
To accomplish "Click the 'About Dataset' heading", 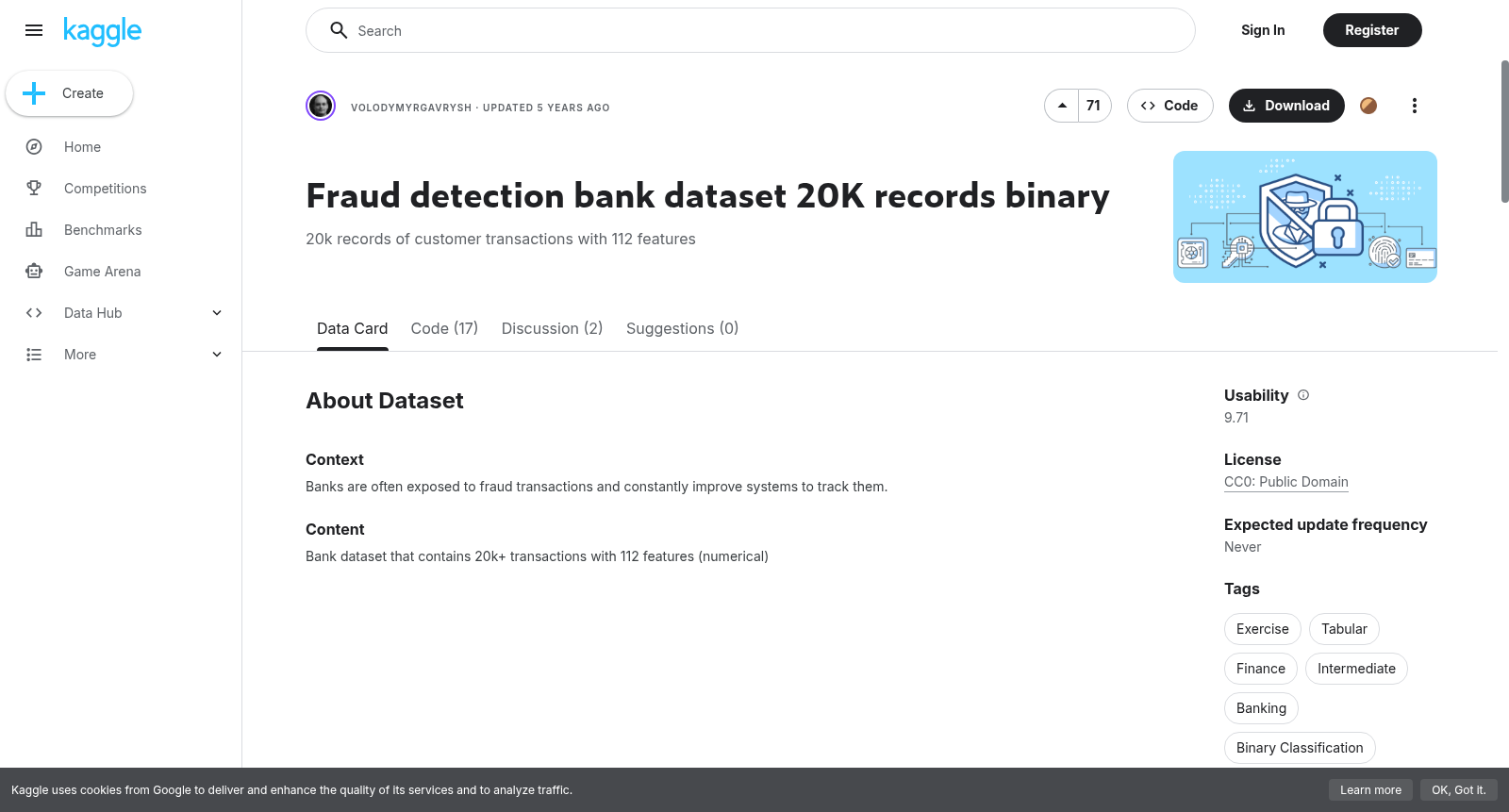I will click(x=385, y=401).
